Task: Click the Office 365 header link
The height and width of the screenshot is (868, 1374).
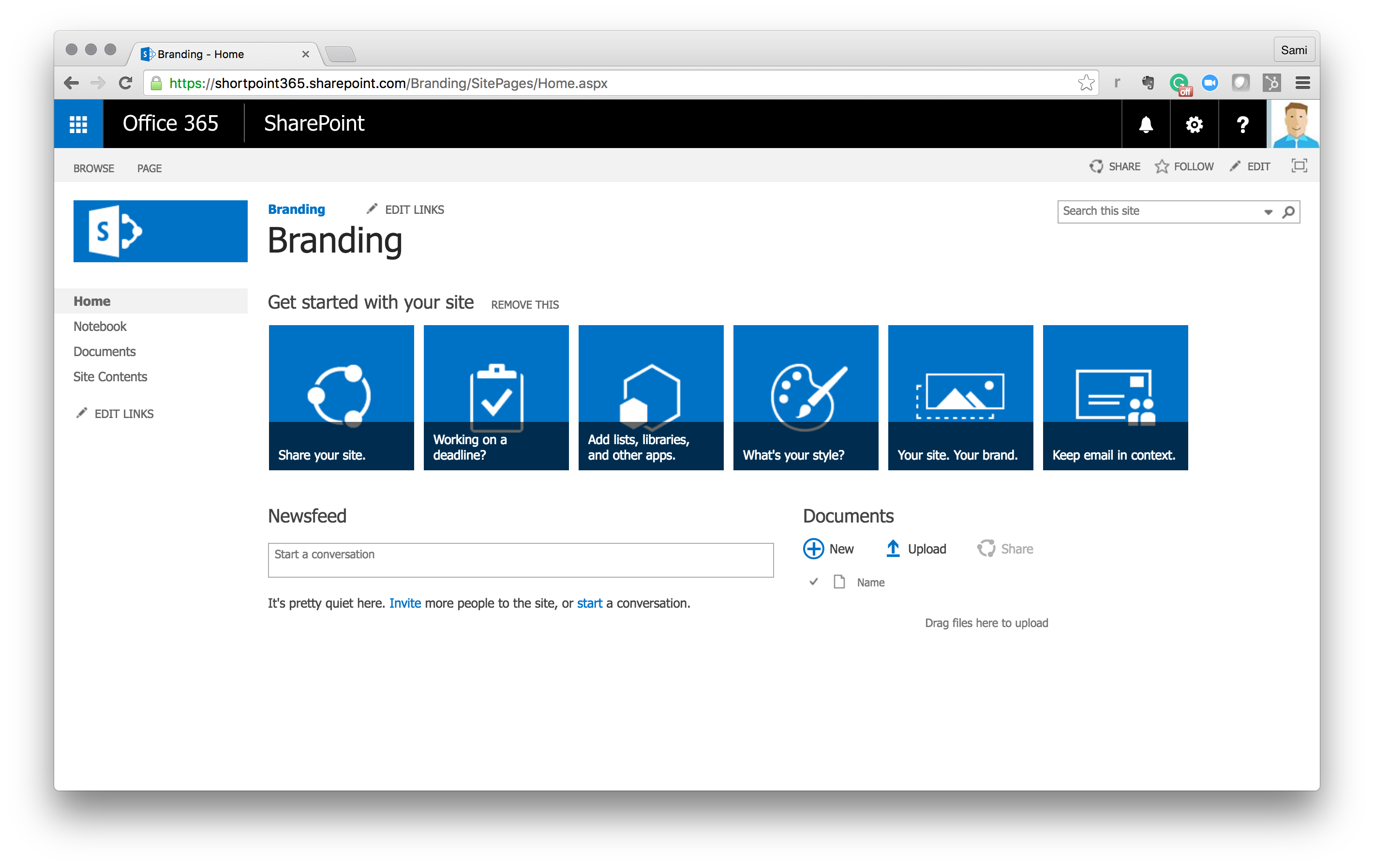Action: pyautogui.click(x=170, y=123)
